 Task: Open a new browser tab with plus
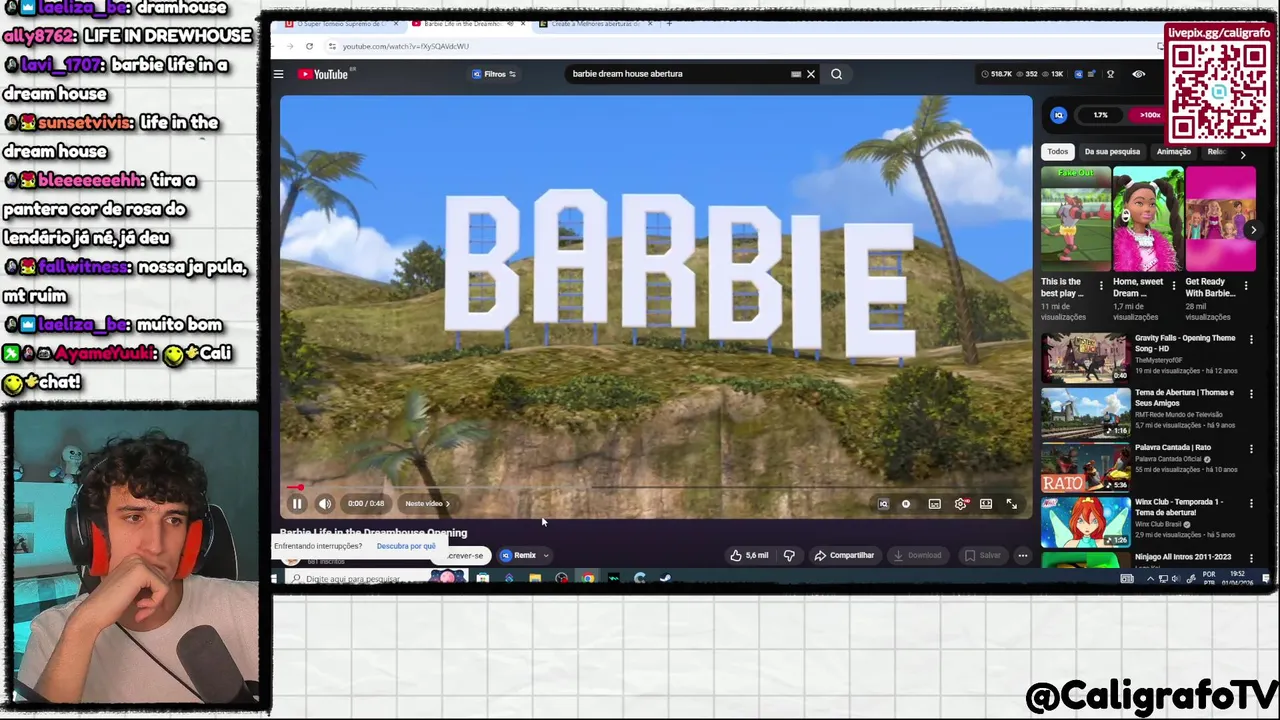click(x=669, y=23)
